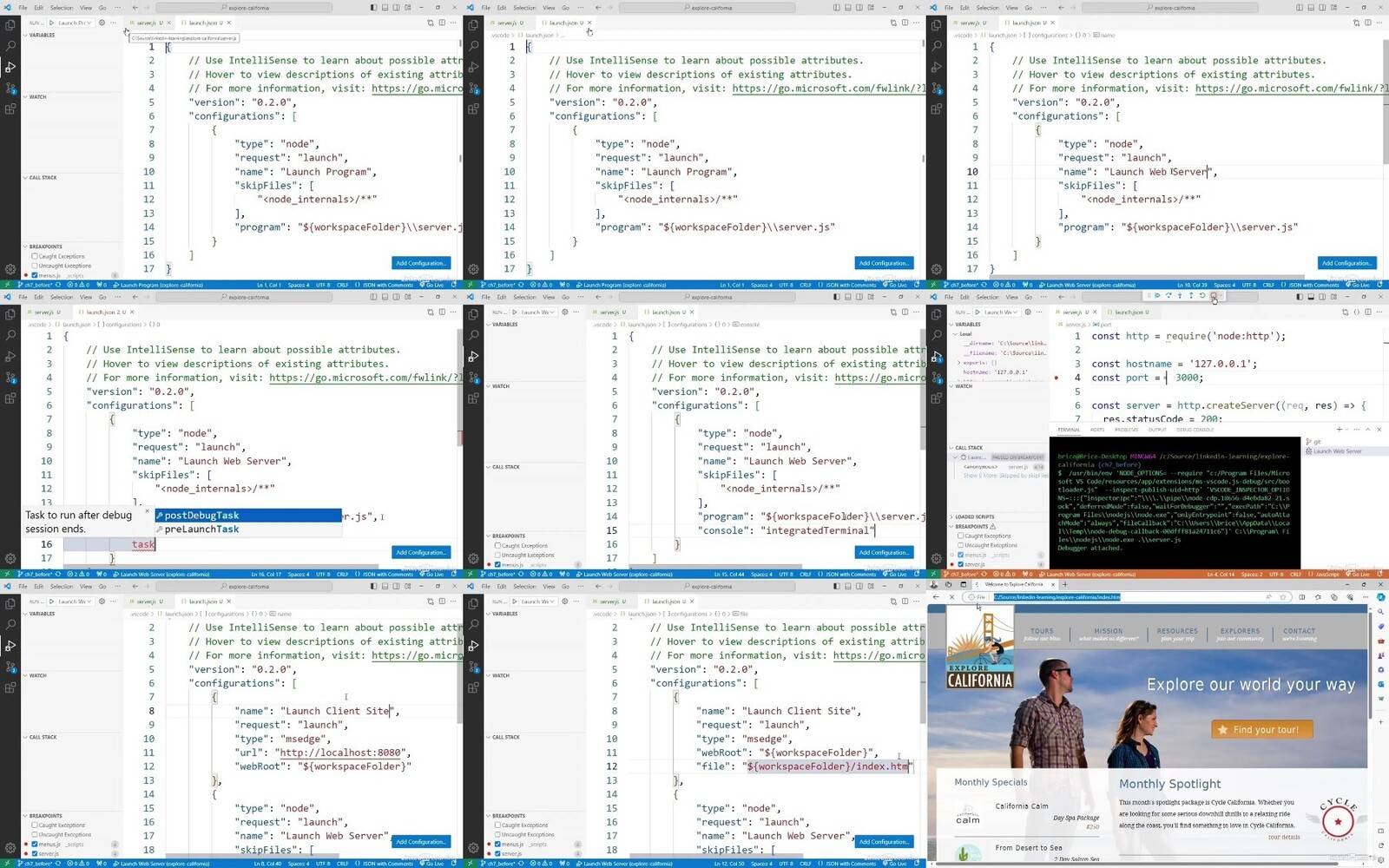Click the Run and Debug icon in paused debugger window
1389x868 pixels.
coord(937,357)
